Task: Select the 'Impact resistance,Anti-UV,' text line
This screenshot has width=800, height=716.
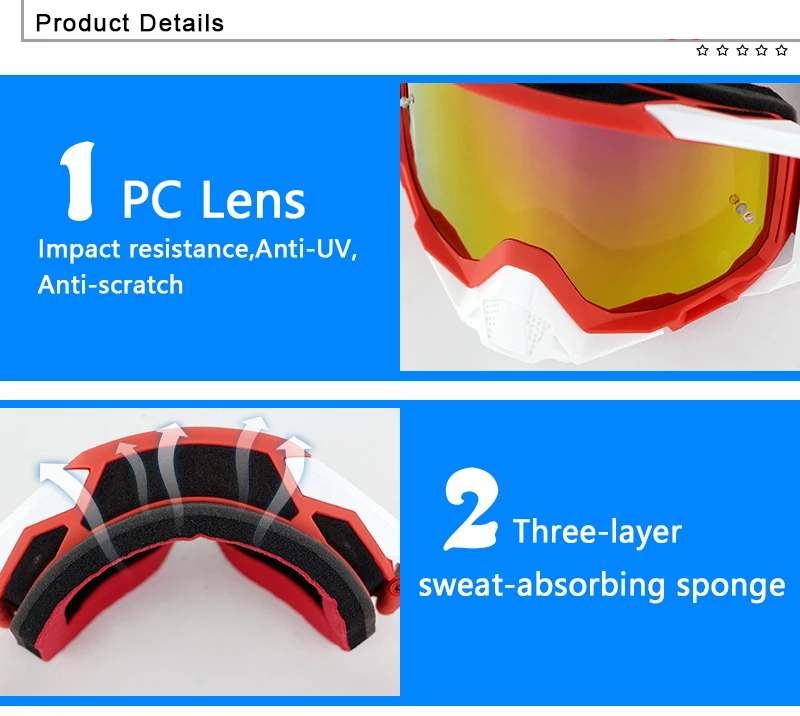Action: point(197,249)
